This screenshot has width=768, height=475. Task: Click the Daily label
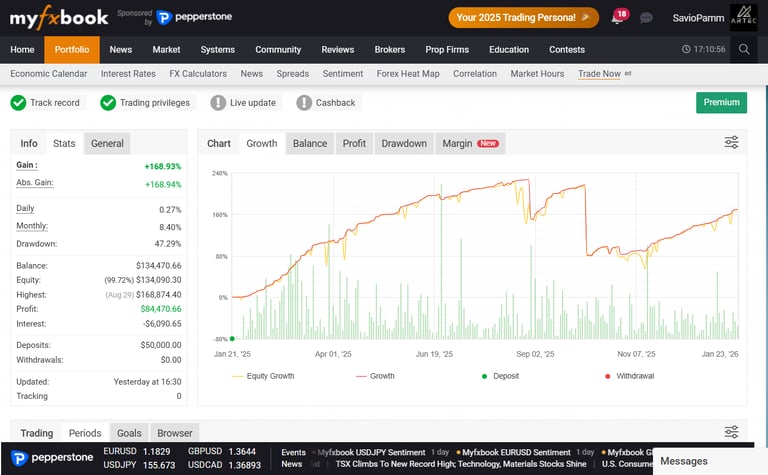pyautogui.click(x=25, y=209)
